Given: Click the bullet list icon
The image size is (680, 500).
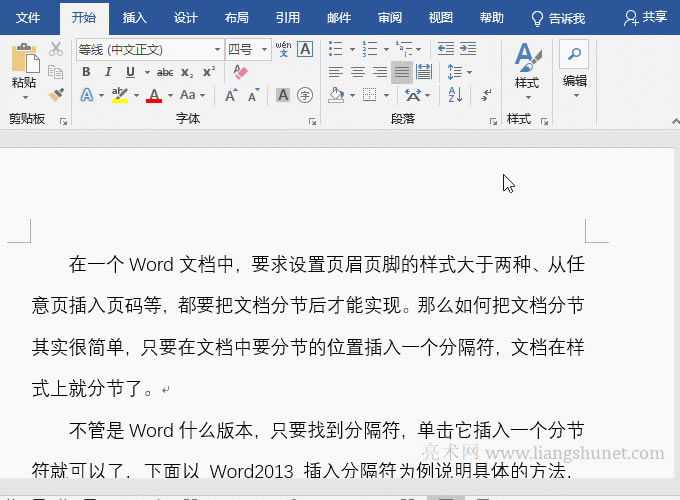Looking at the screenshot, I should click(335, 49).
